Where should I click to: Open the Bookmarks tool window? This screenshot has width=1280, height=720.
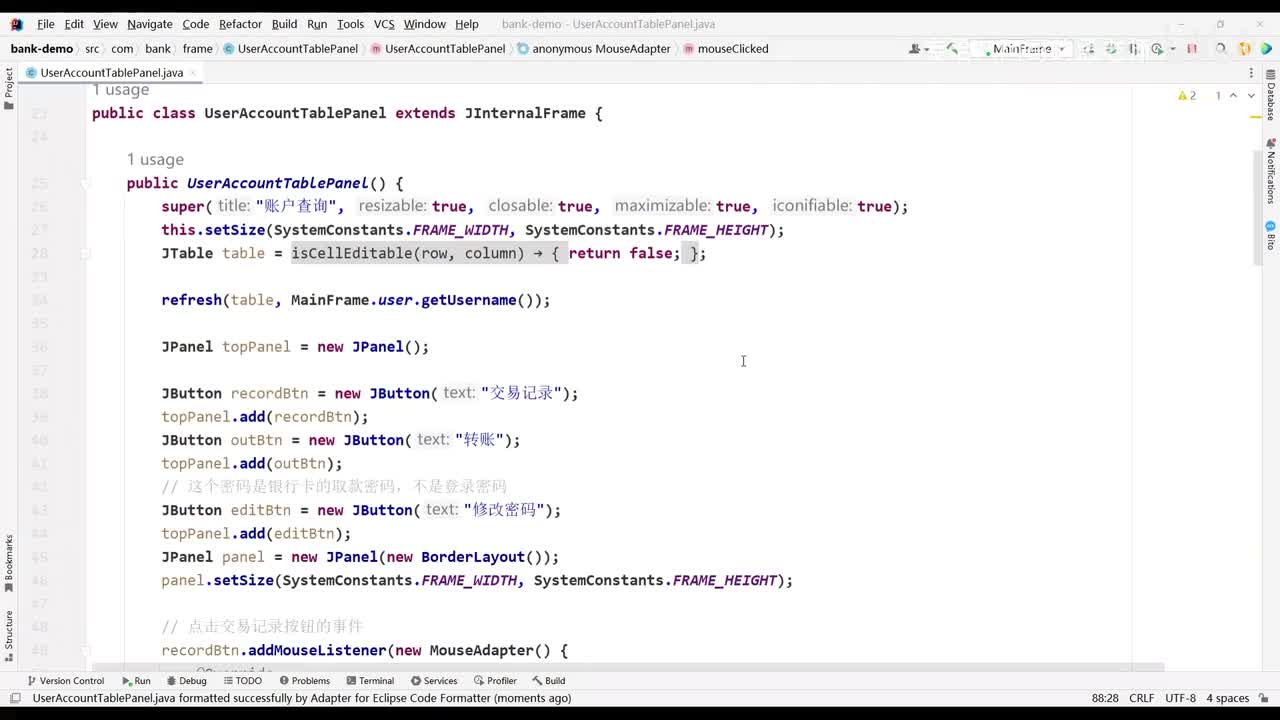9,563
